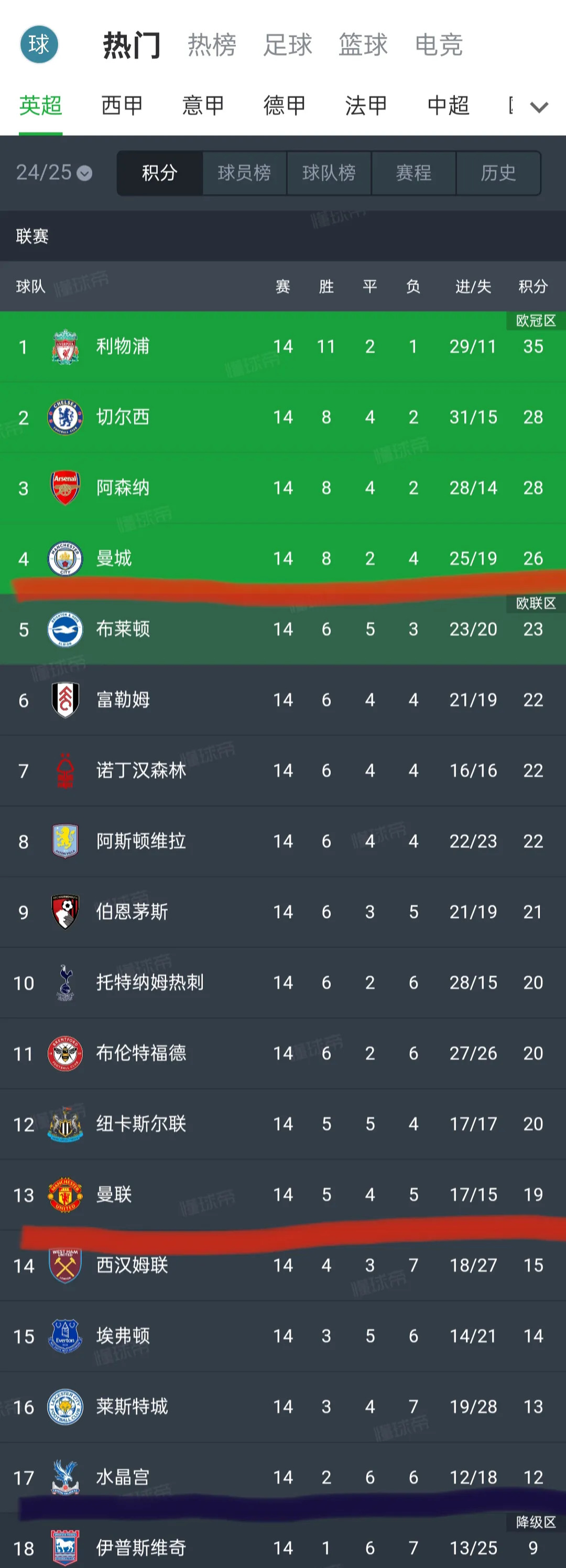Open the 24/25 season dropdown
Screen dimensions: 566x1568
(x=53, y=173)
